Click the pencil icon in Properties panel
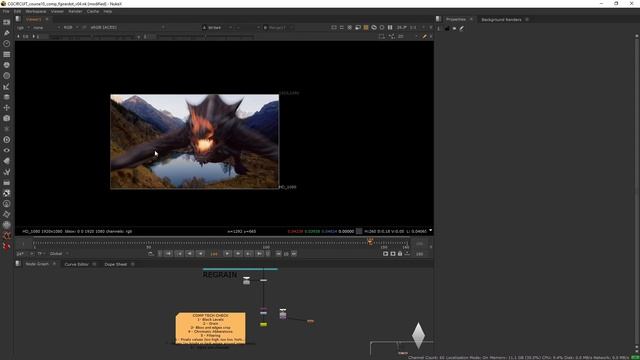 (x=462, y=29)
